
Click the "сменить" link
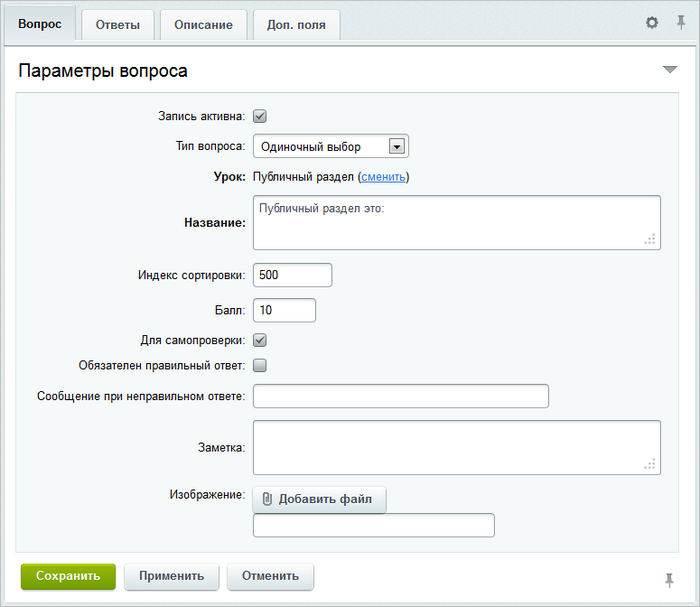(x=383, y=177)
